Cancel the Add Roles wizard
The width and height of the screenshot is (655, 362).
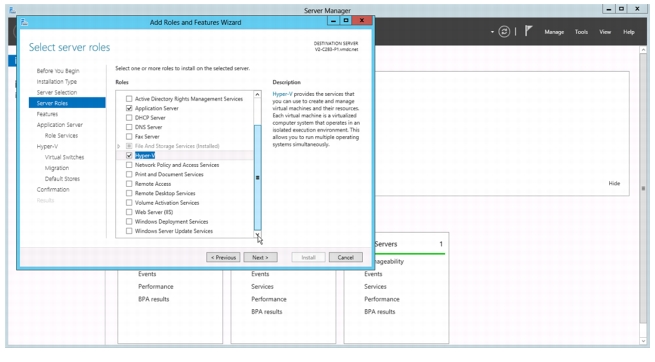(x=345, y=257)
